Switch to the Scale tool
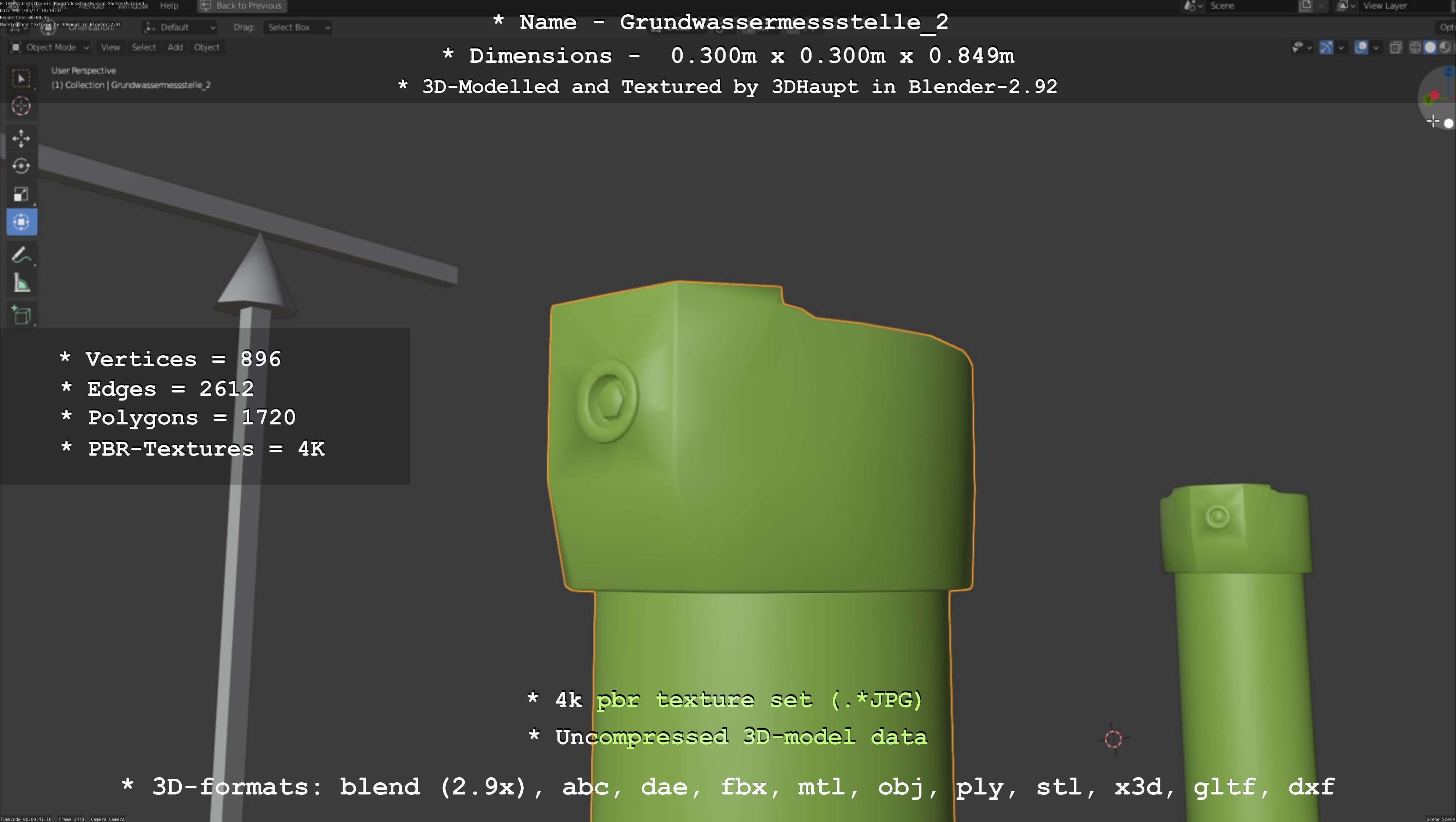The width and height of the screenshot is (1456, 822). [21, 194]
